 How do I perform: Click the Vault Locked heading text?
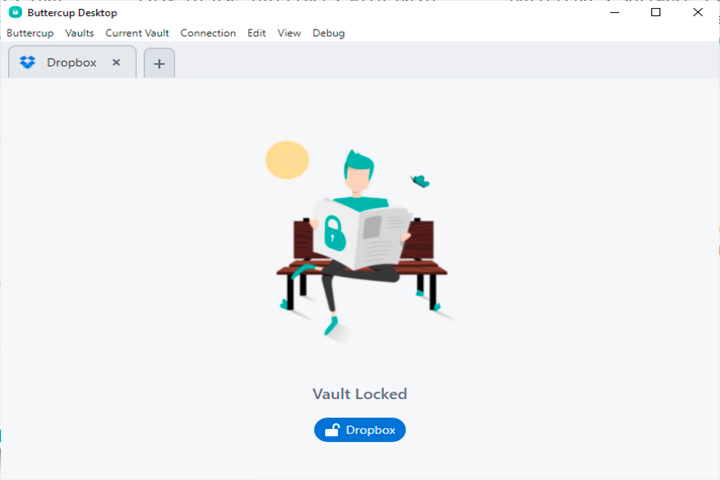tap(360, 394)
